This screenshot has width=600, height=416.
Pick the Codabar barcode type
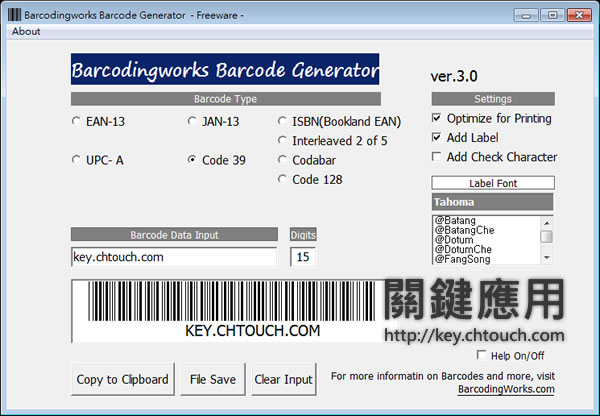(x=283, y=159)
